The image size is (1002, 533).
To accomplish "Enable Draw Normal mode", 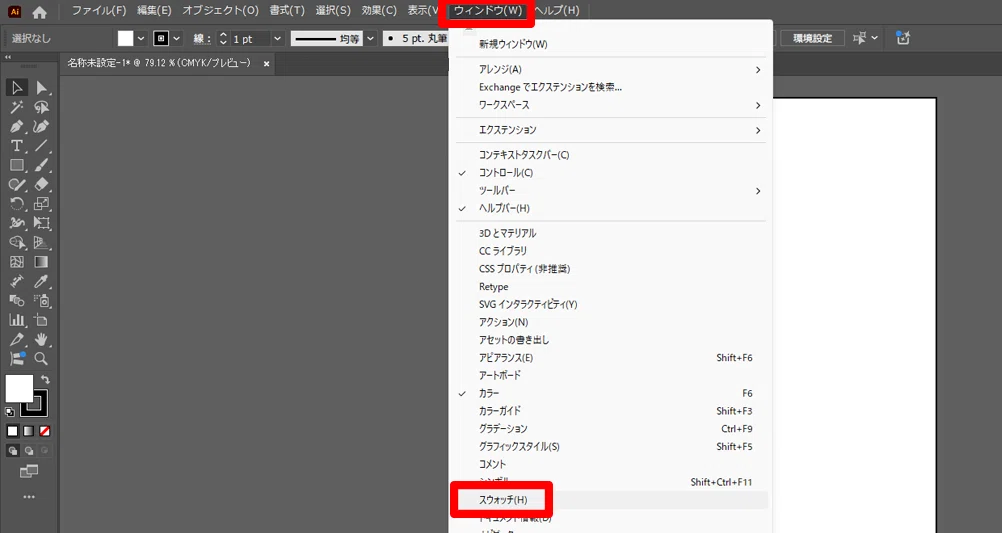I will coord(13,451).
